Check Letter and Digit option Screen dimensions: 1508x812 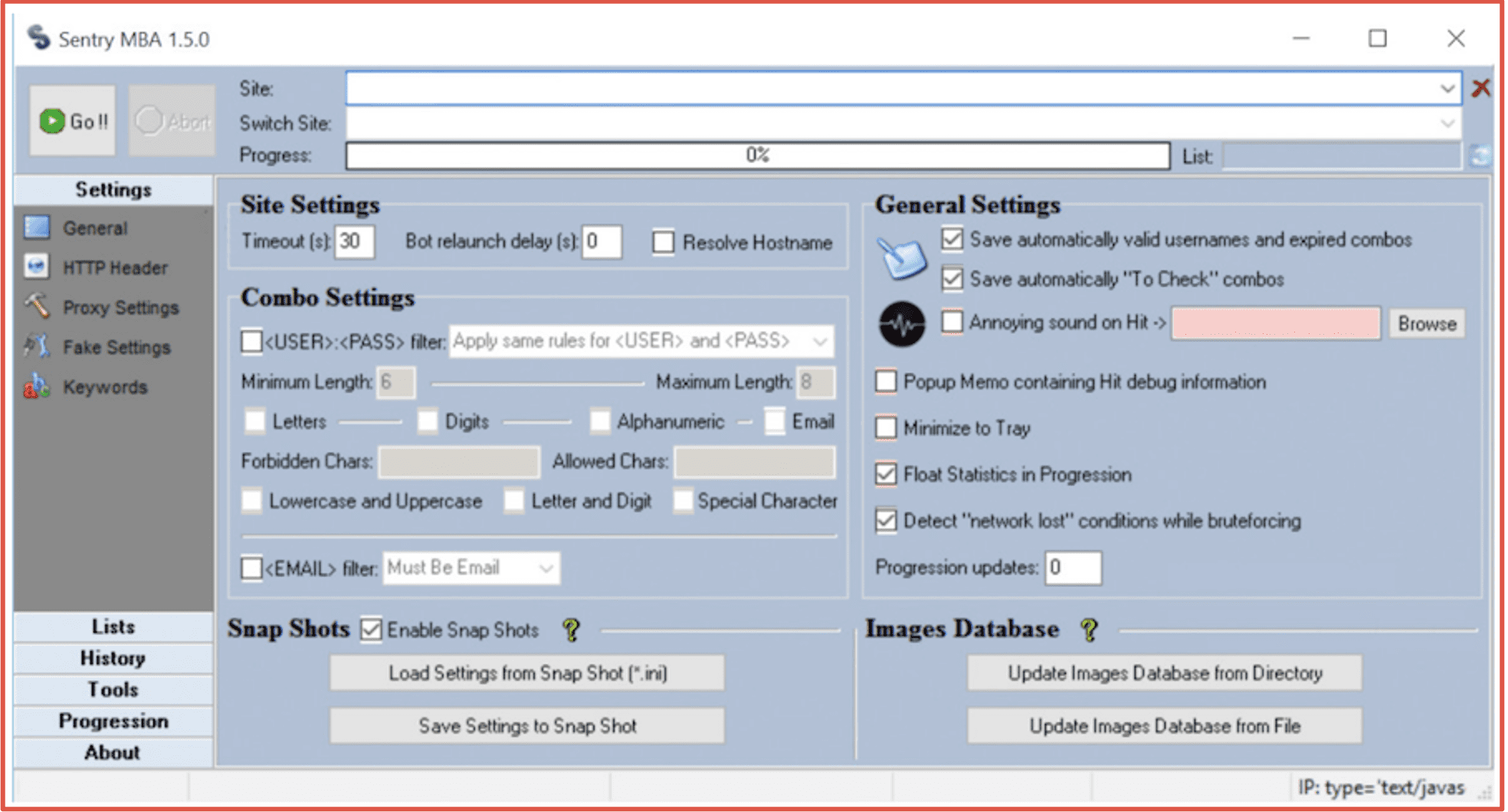pos(514,501)
